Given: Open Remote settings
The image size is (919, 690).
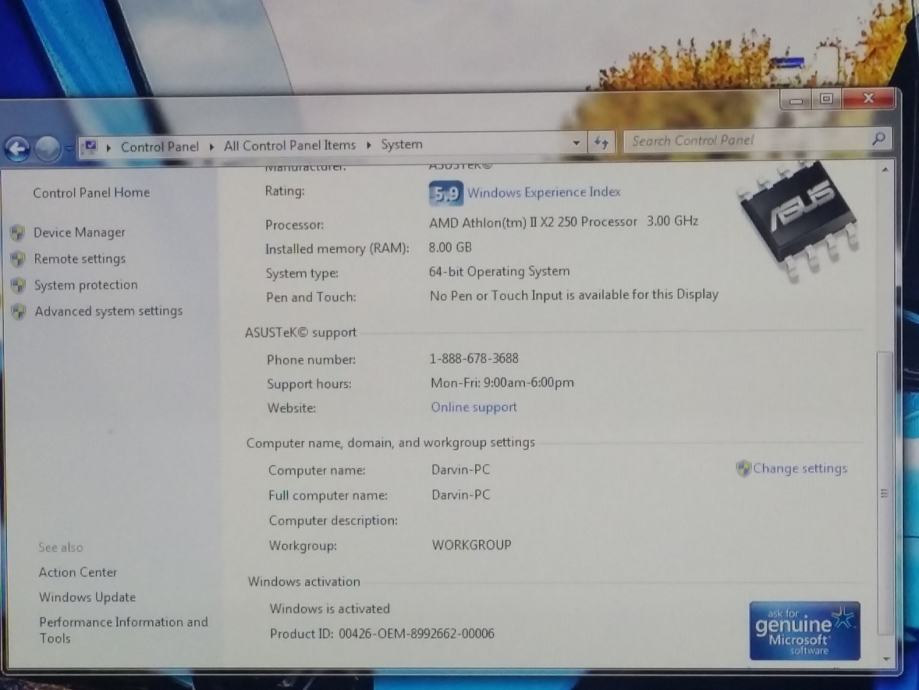Looking at the screenshot, I should 80,259.
